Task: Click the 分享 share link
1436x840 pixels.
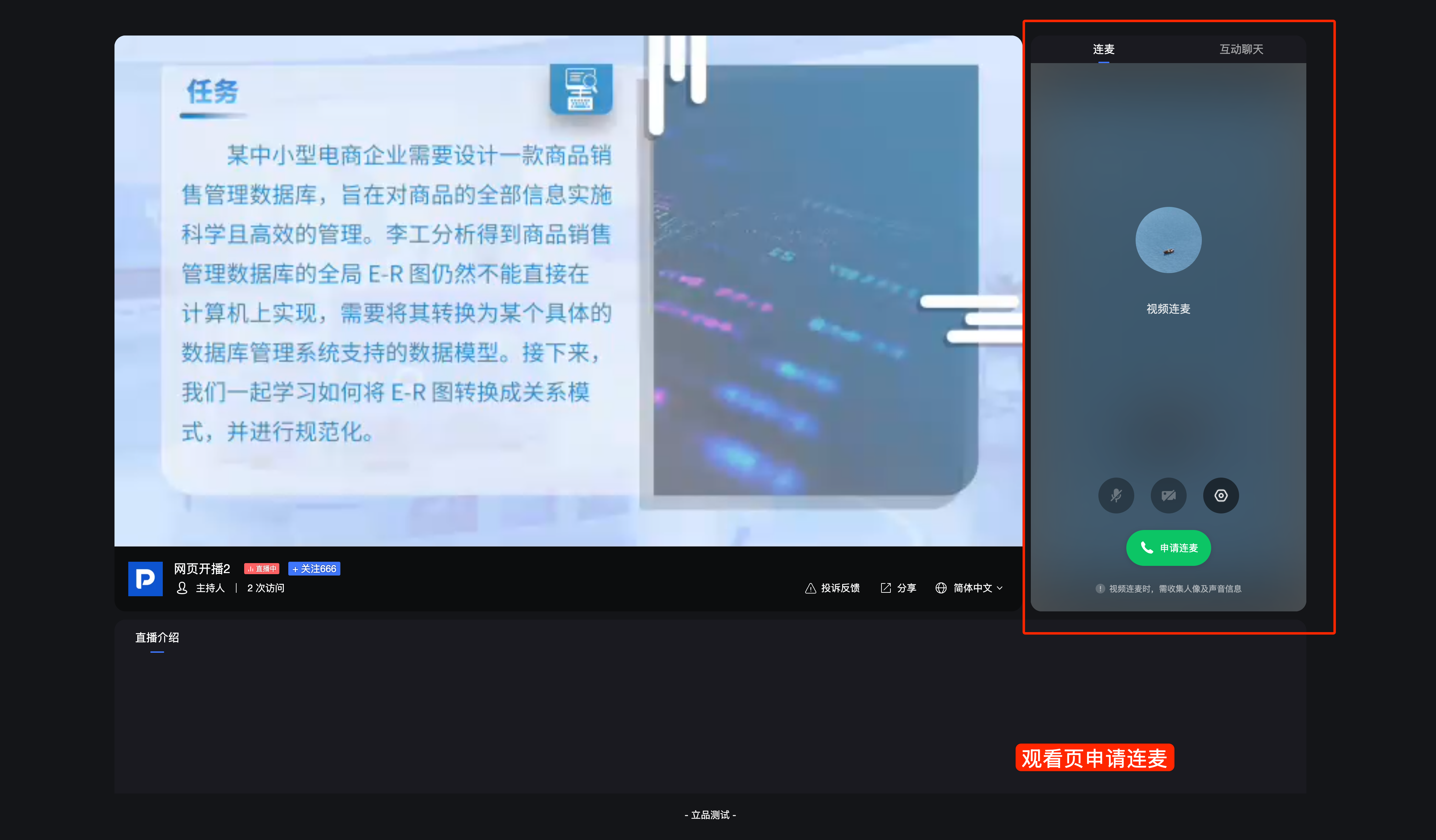Action: click(898, 588)
